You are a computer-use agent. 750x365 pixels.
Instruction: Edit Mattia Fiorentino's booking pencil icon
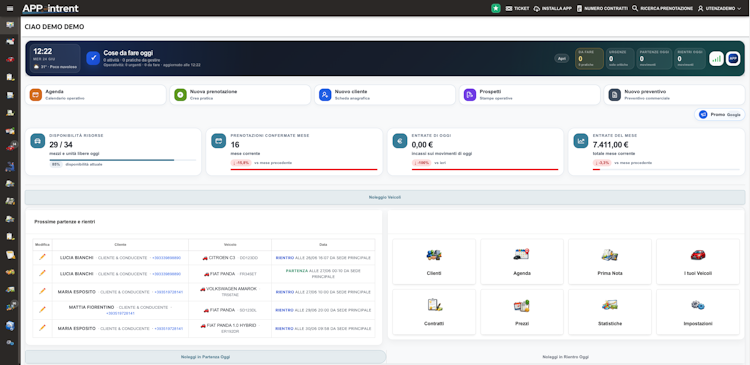tap(42, 310)
